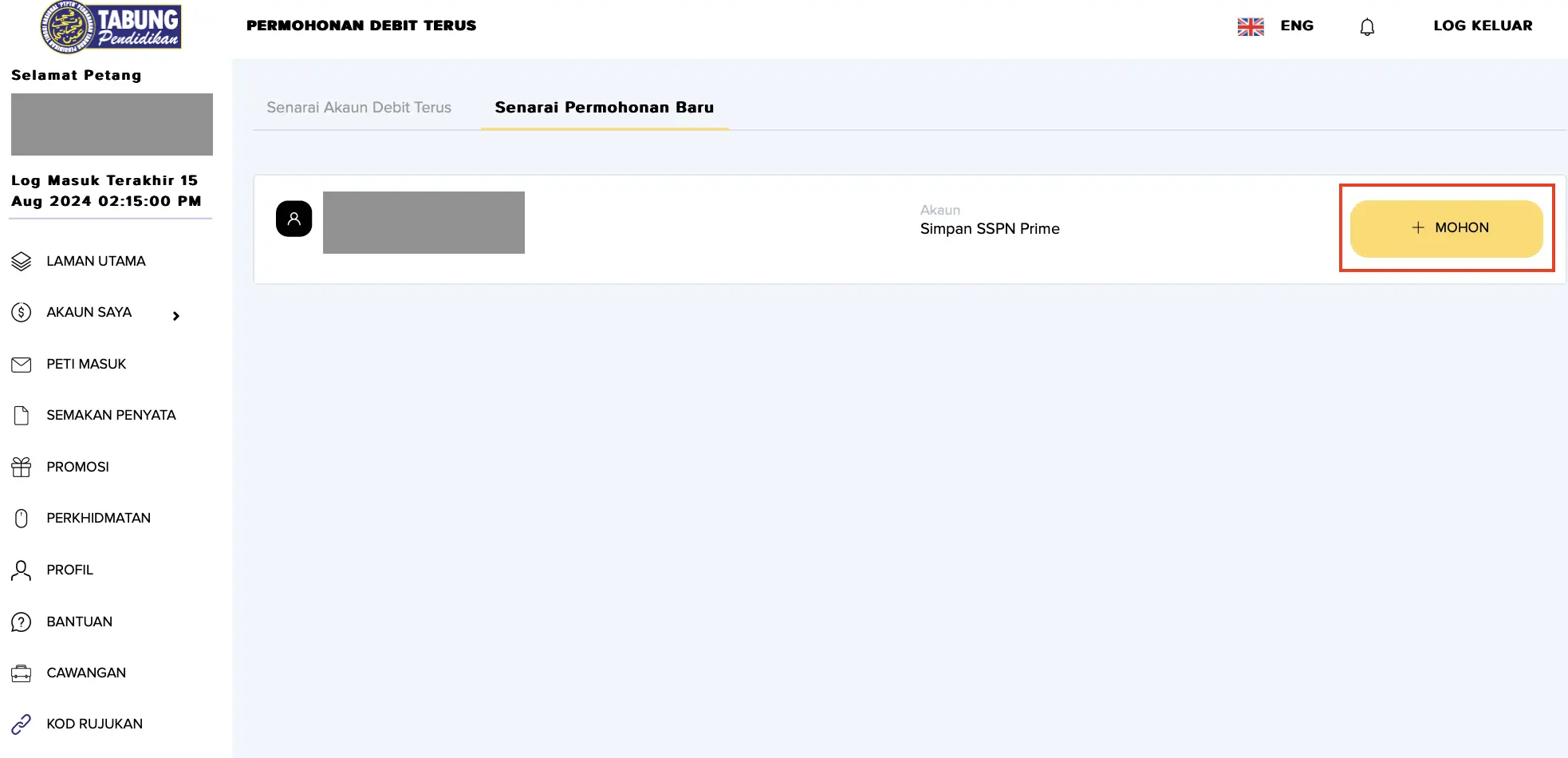The height and width of the screenshot is (758, 1568).
Task: Click the account holder avatar icon
Action: 294,219
